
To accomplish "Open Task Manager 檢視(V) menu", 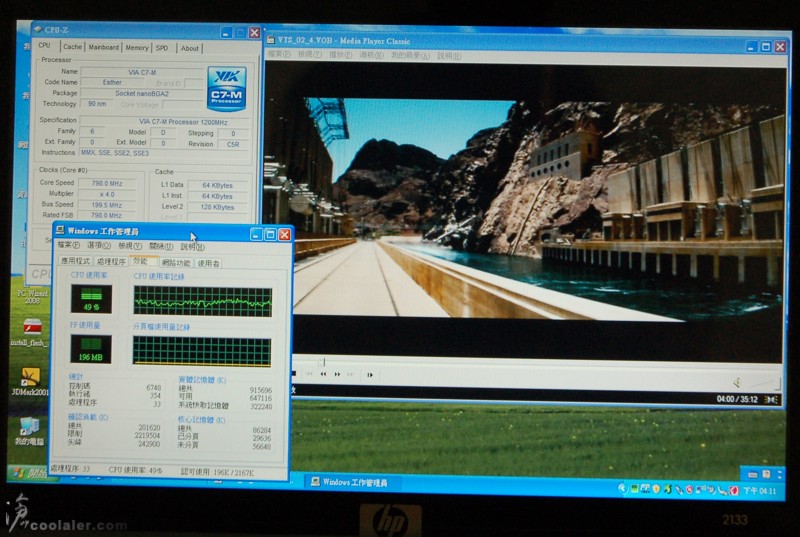I will coord(130,246).
